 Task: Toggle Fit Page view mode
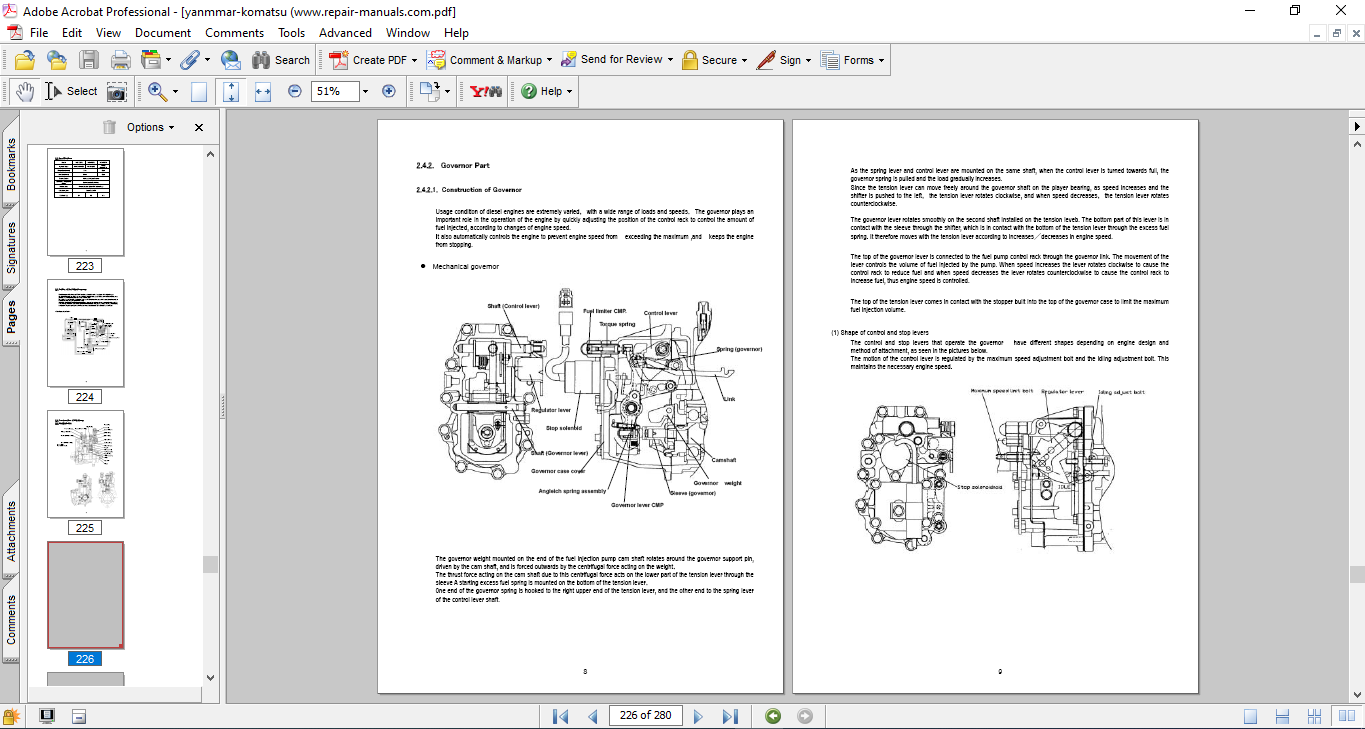click(x=231, y=91)
